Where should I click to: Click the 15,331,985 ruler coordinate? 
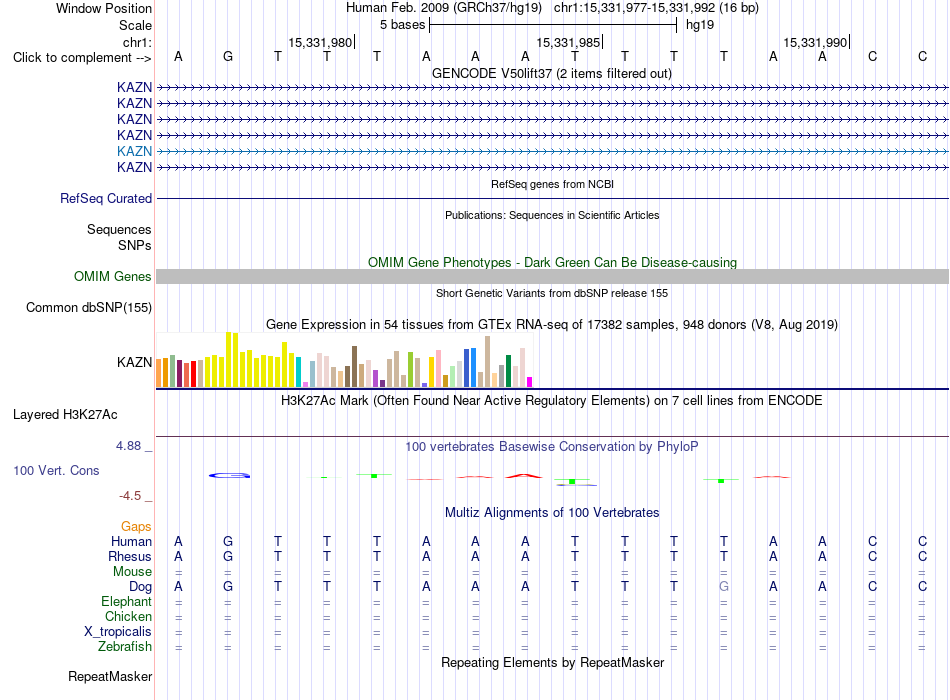(x=568, y=42)
